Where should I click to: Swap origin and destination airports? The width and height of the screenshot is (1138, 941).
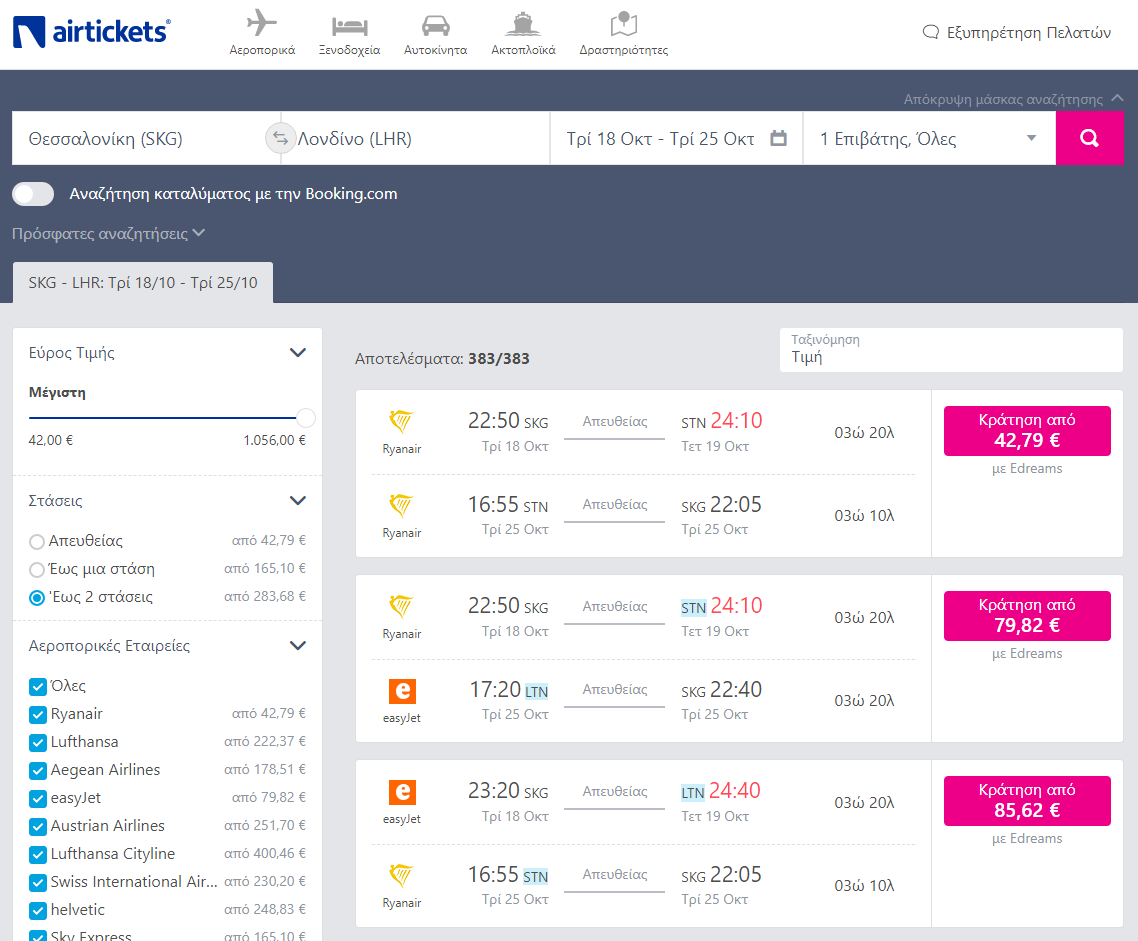pos(280,138)
